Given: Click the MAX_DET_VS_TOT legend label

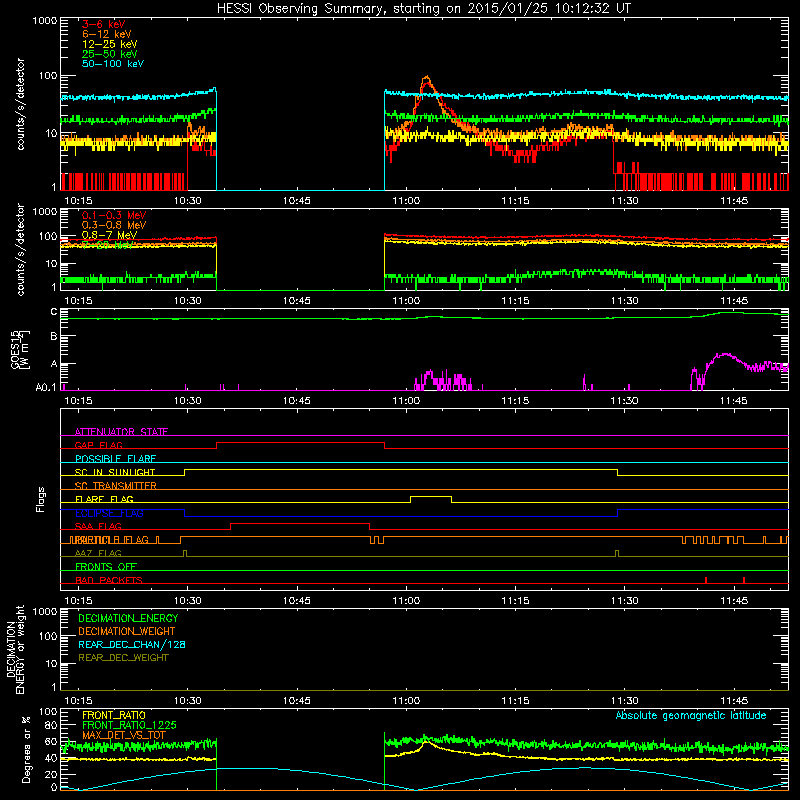Looking at the screenshot, I should pos(124,735).
